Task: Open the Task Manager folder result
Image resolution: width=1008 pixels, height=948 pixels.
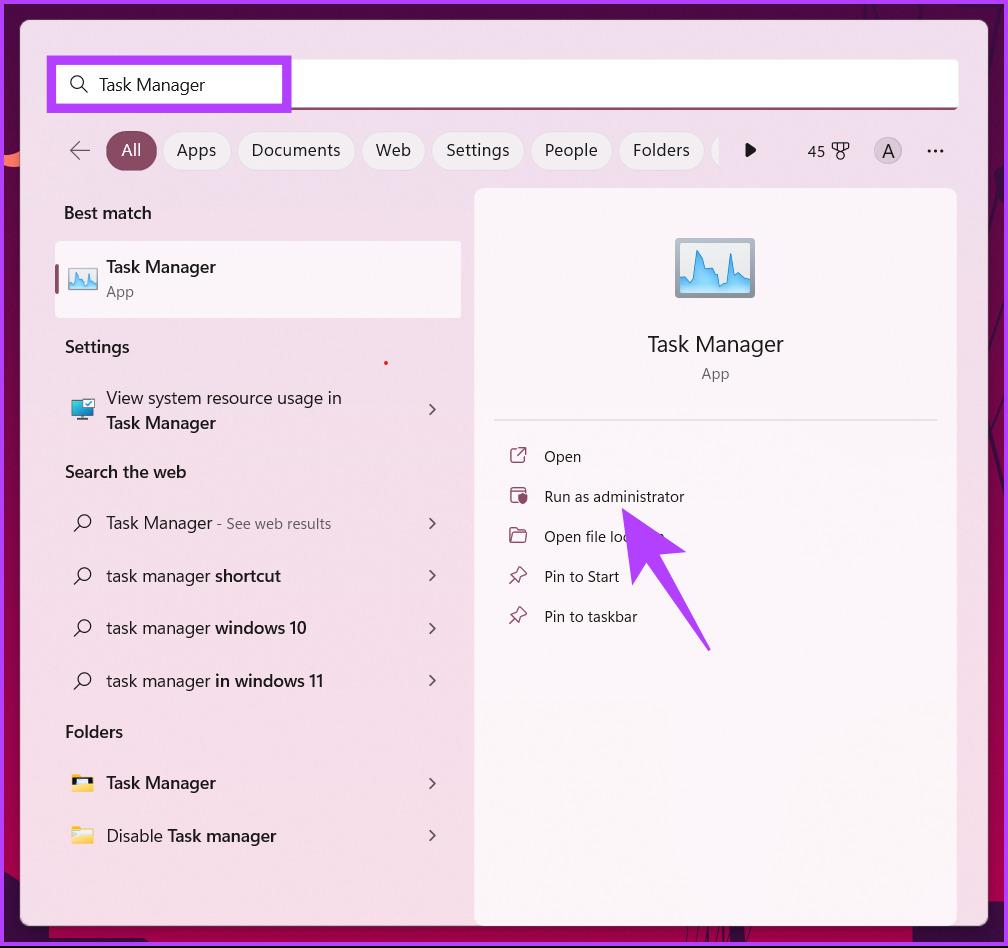Action: pyautogui.click(x=258, y=783)
